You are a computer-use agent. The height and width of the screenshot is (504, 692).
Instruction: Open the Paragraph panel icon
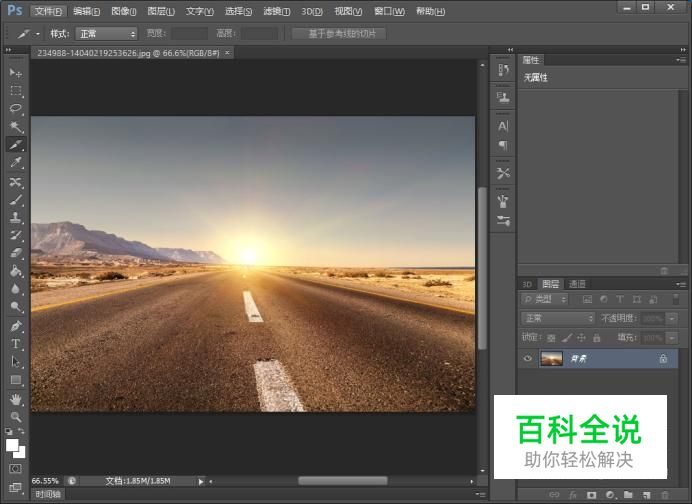tap(503, 145)
